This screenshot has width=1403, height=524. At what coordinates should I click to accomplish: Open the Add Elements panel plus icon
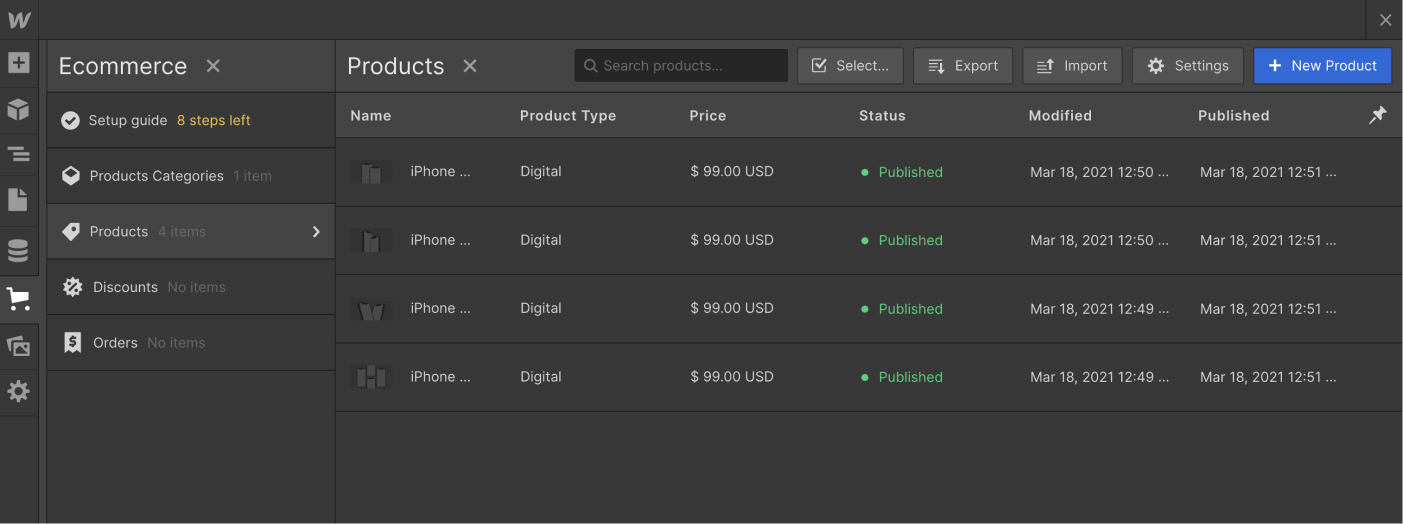[x=18, y=63]
